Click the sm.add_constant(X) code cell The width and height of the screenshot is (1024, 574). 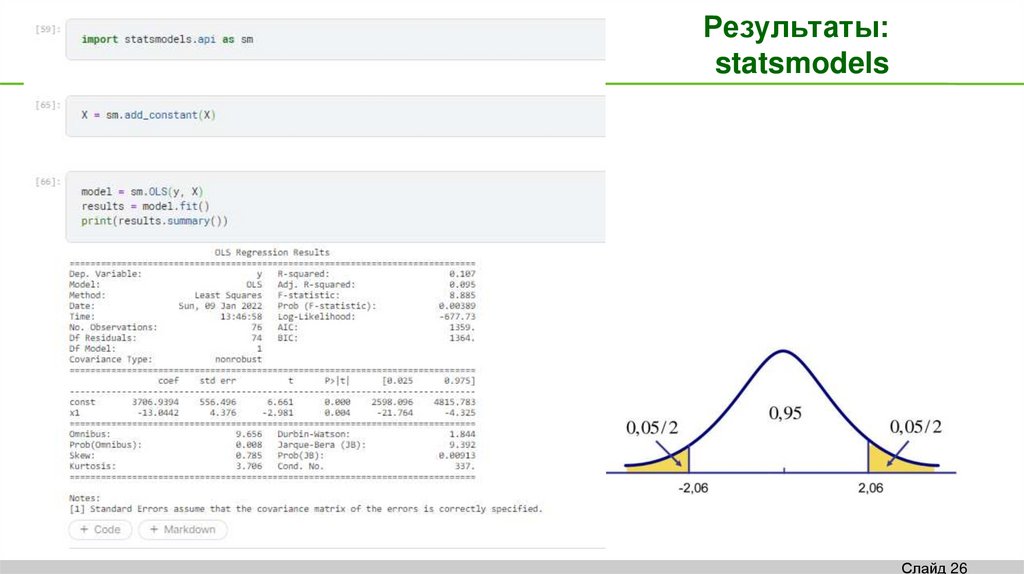[x=335, y=116]
